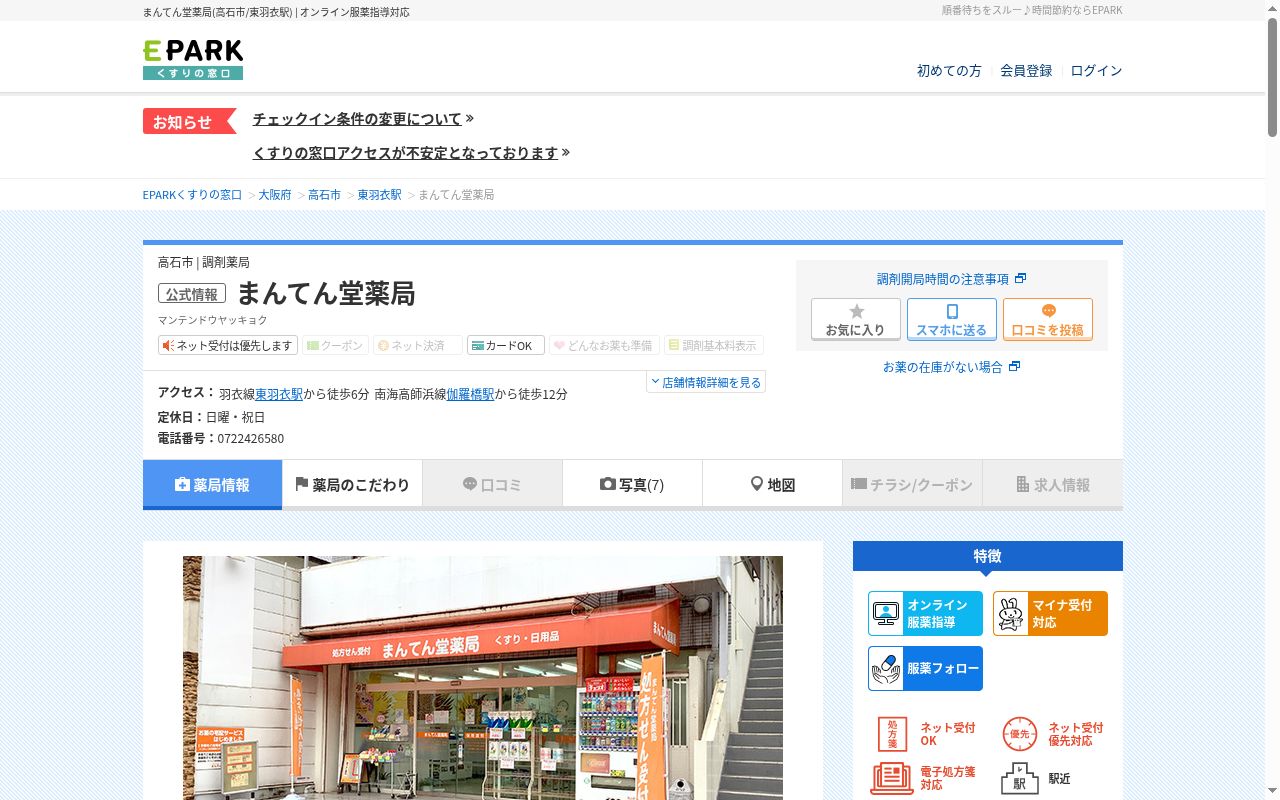Screen dimensions: 1280x800
Task: Click the お気に入り star button
Action: point(856,320)
